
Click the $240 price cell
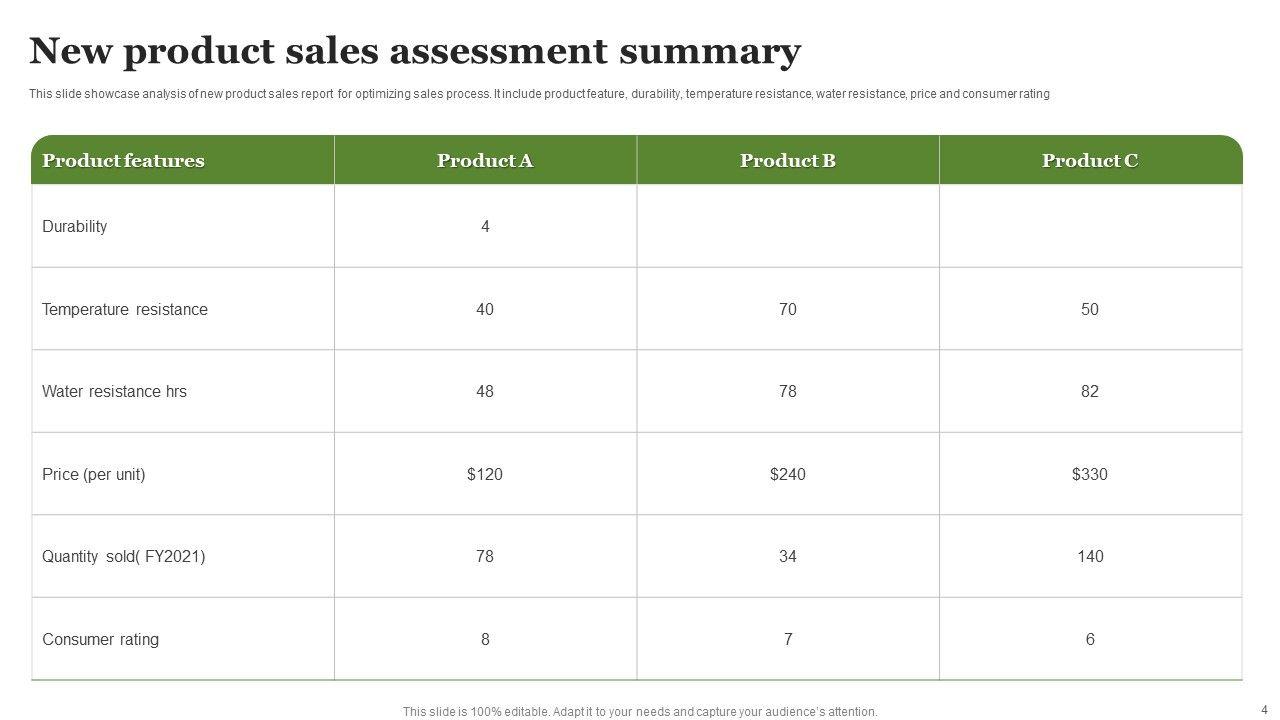pyautogui.click(x=788, y=475)
